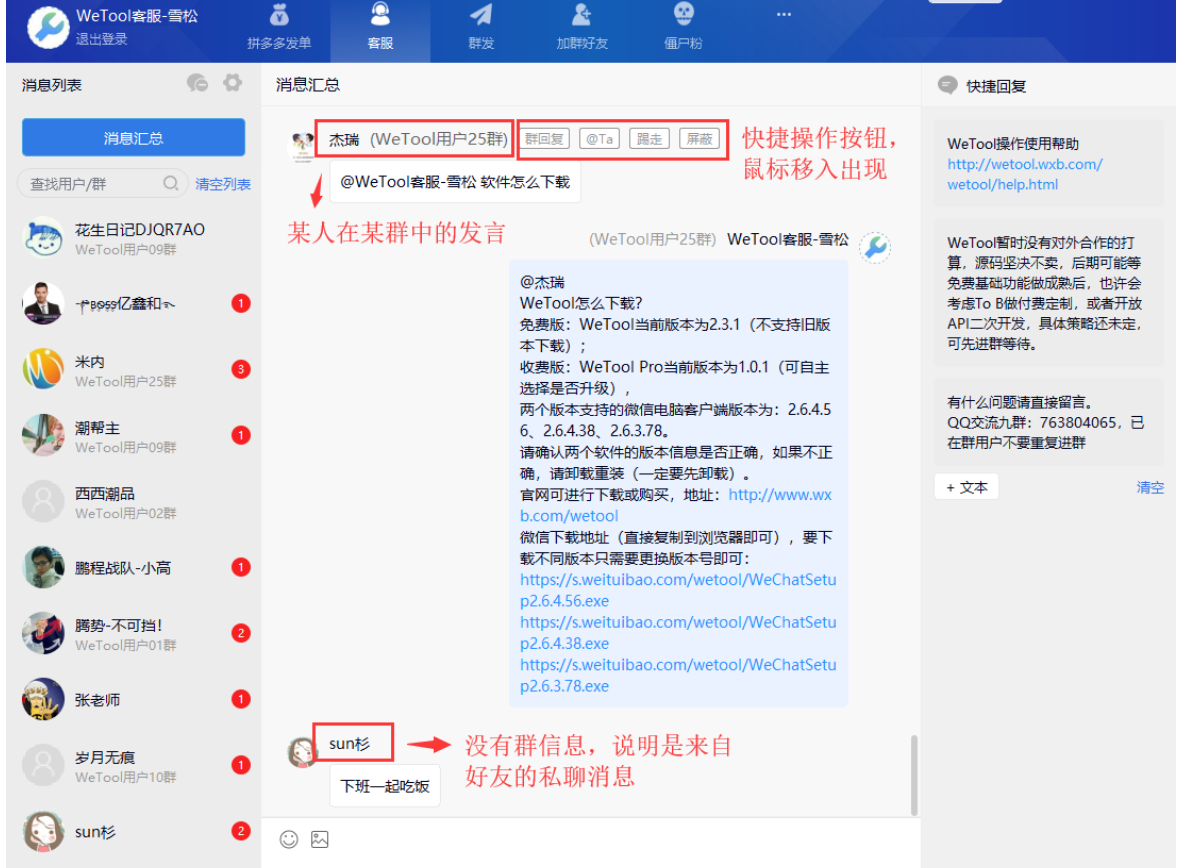1189x868 pixels.
Task: Open the 鹏程战队-小高 conversation
Action: (x=133, y=568)
